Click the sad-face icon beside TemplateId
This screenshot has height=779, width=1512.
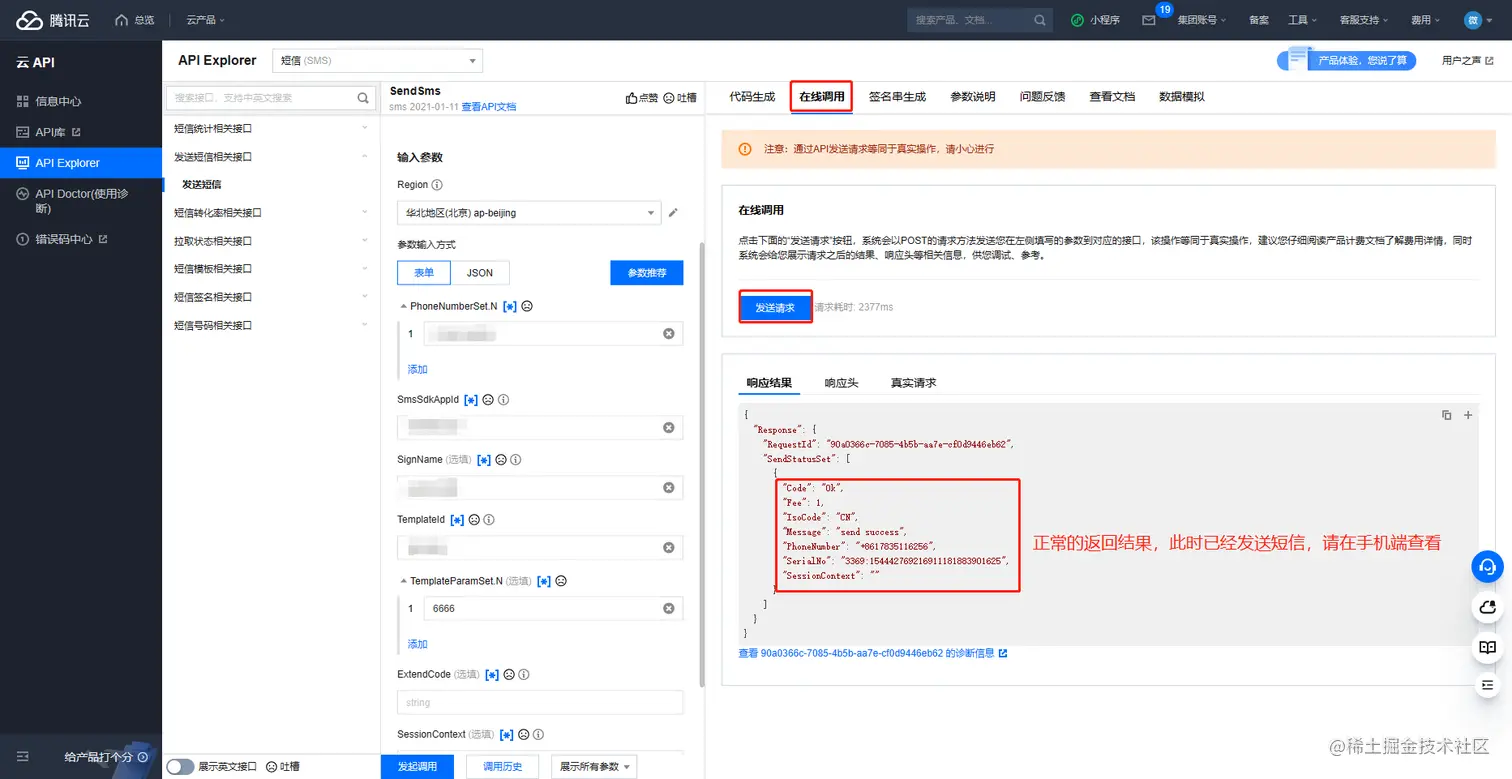click(x=474, y=520)
